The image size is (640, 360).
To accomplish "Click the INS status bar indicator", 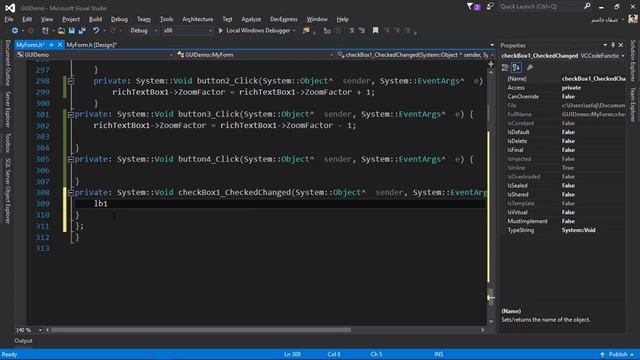I will coord(439,354).
